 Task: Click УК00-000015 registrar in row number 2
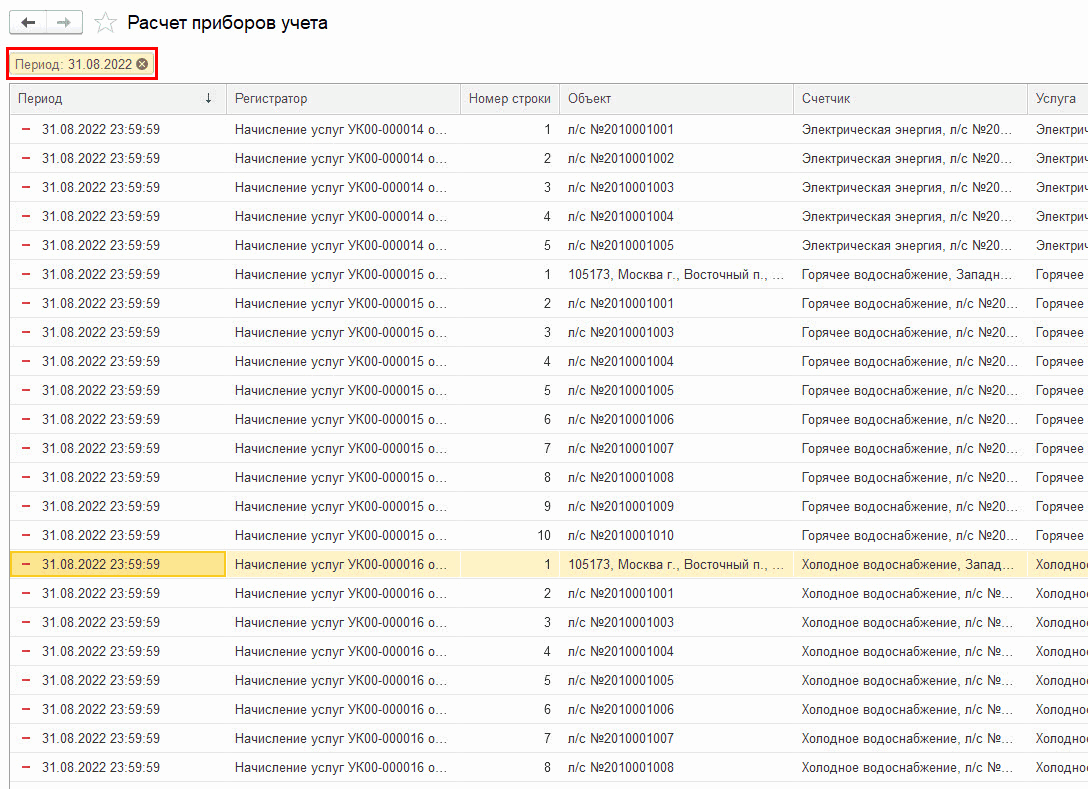[341, 303]
